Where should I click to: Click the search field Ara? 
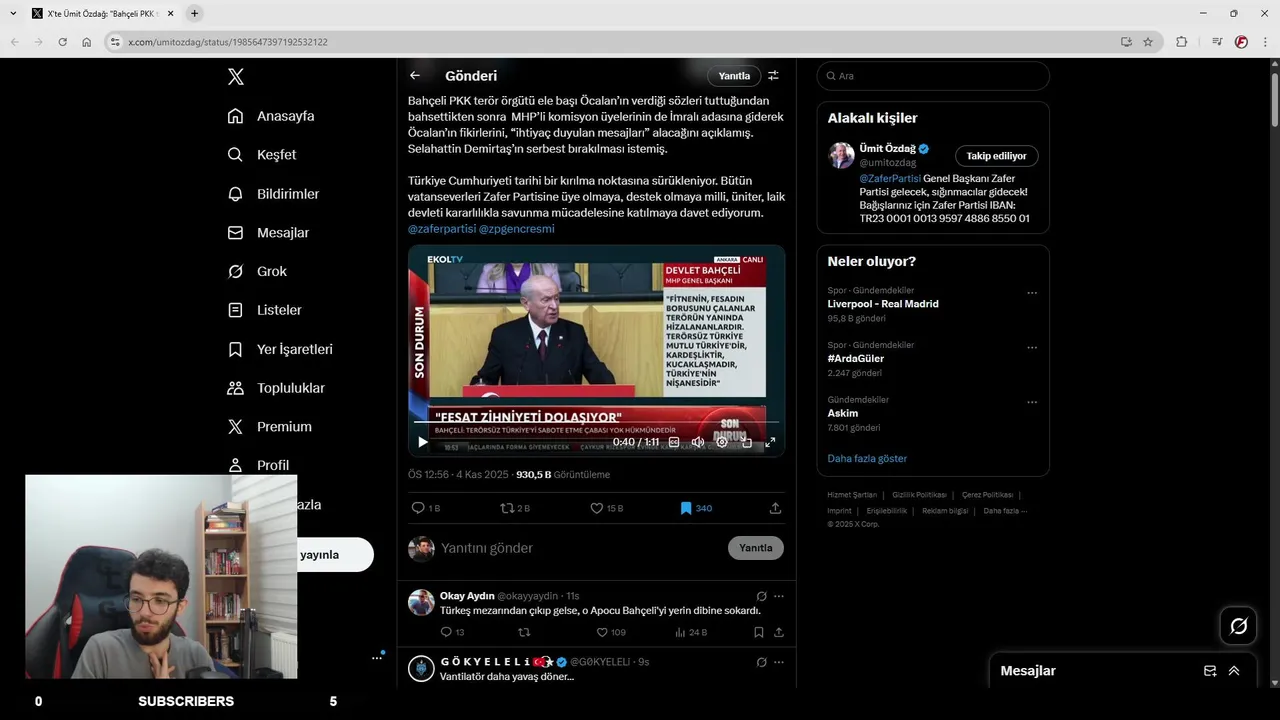tap(933, 76)
